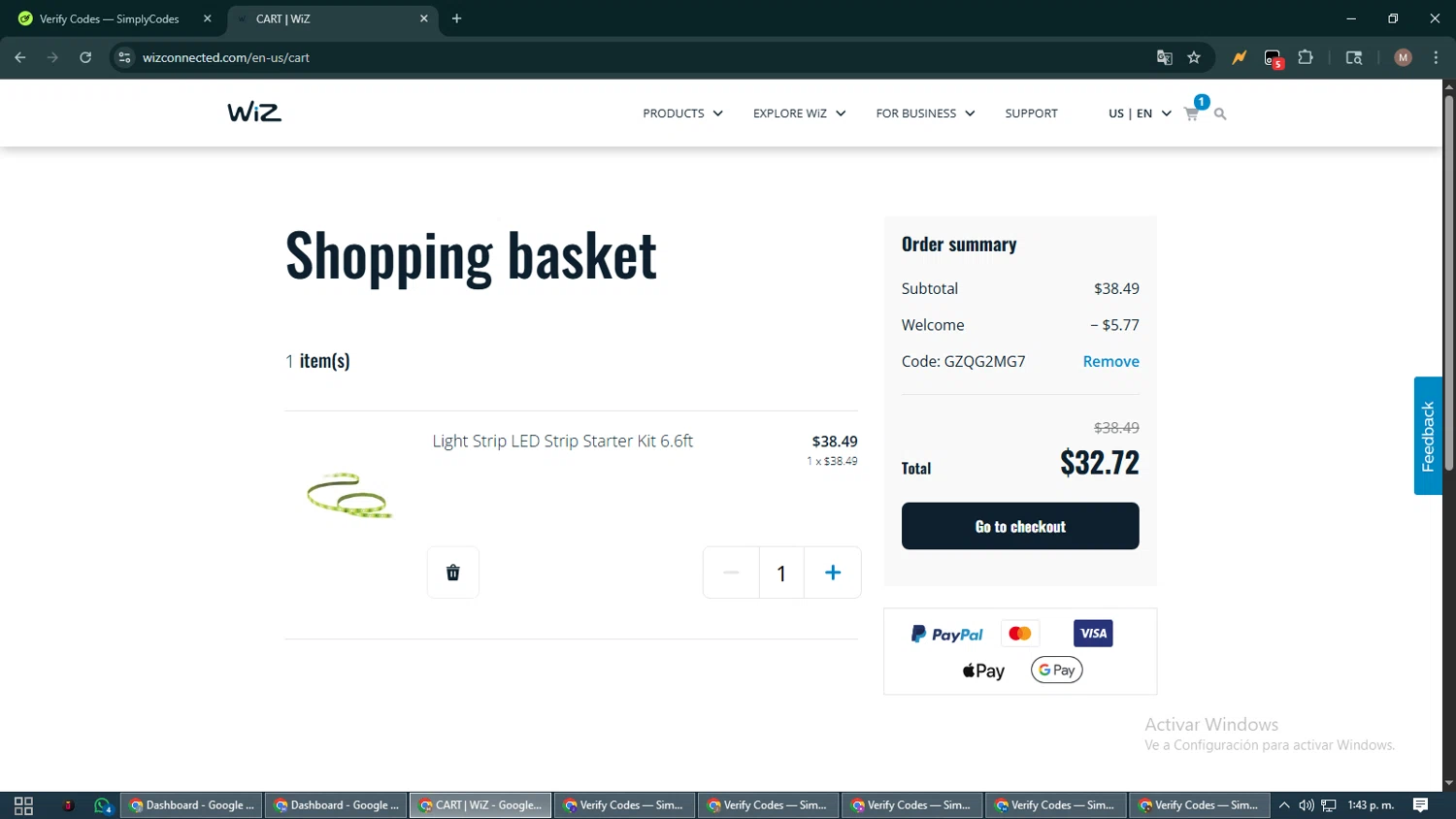Open the Chrome profile avatar M
Image resolution: width=1456 pixels, height=819 pixels.
coord(1403,57)
